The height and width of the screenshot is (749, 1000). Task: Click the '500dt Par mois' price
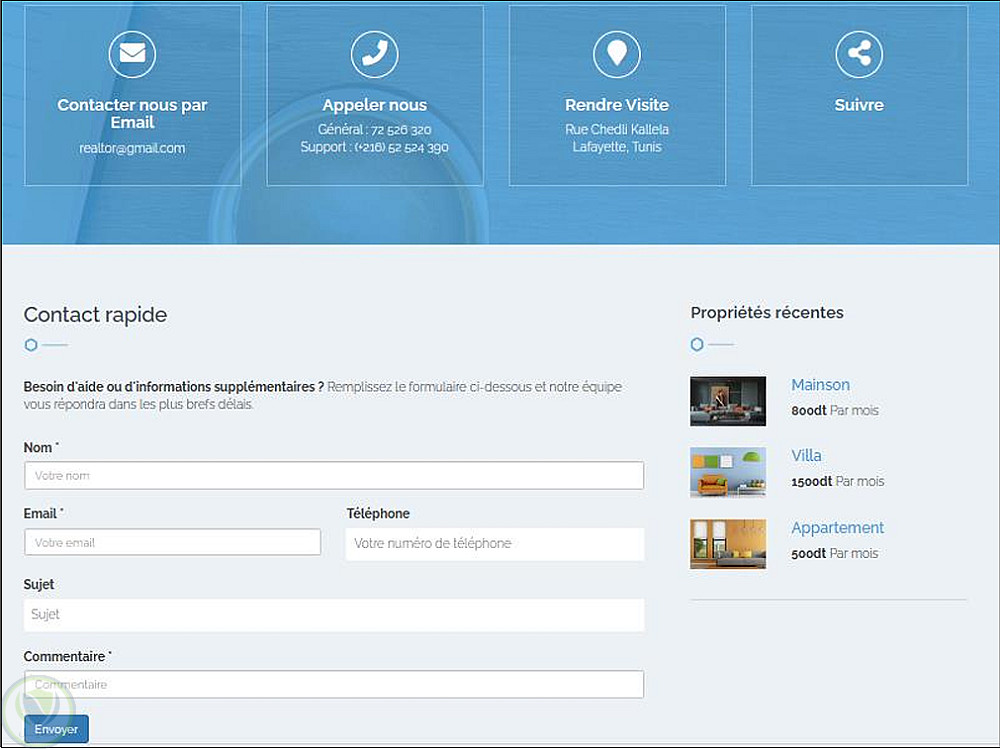coord(834,553)
